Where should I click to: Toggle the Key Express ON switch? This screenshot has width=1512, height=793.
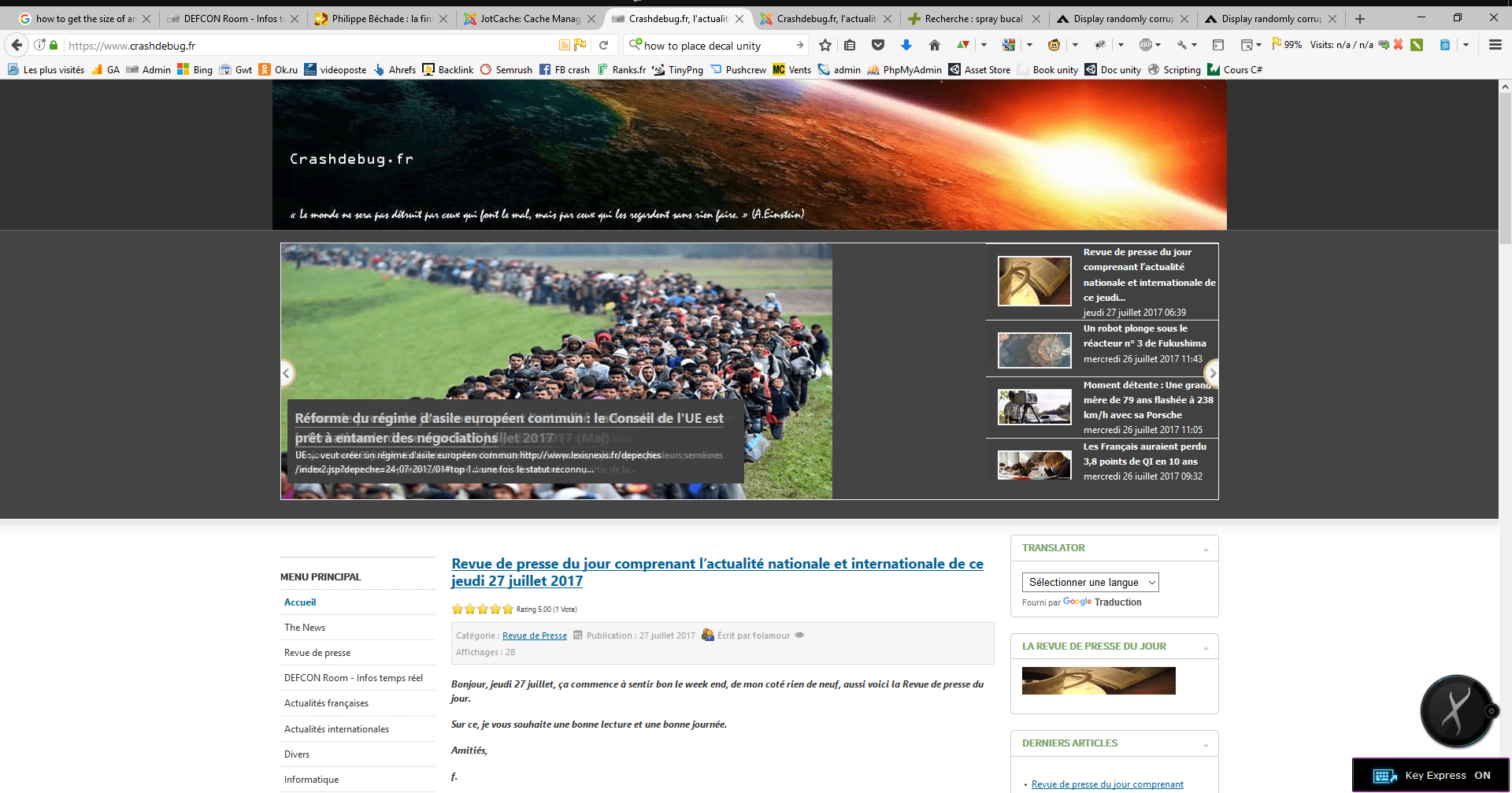[x=1482, y=775]
